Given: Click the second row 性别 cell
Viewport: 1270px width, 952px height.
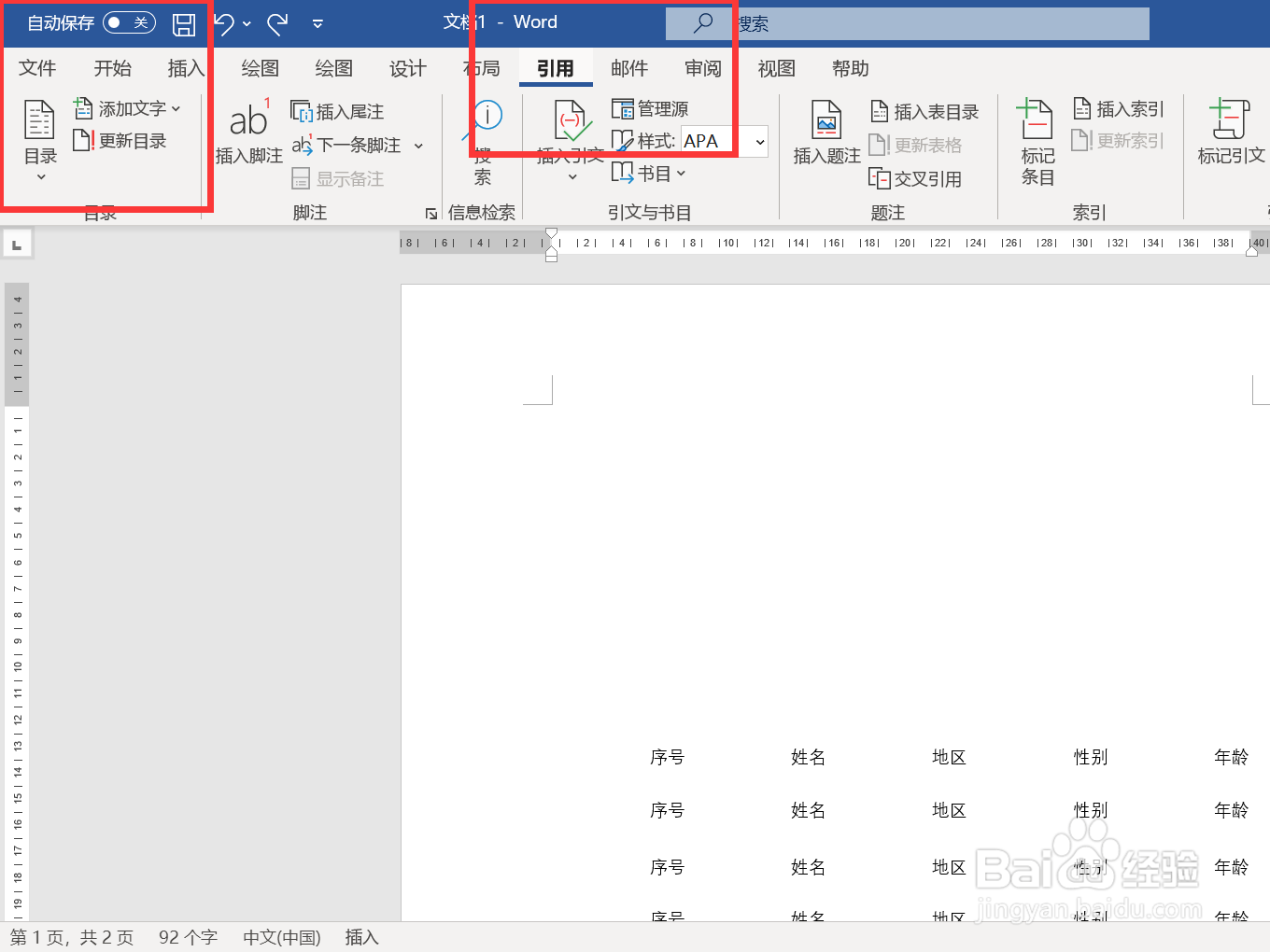Looking at the screenshot, I should tap(1091, 810).
